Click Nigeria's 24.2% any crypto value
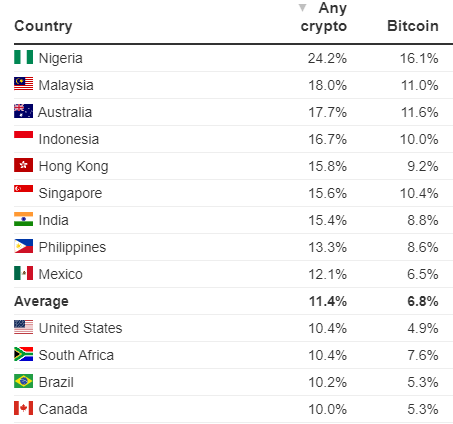This screenshot has width=453, height=424. click(327, 58)
